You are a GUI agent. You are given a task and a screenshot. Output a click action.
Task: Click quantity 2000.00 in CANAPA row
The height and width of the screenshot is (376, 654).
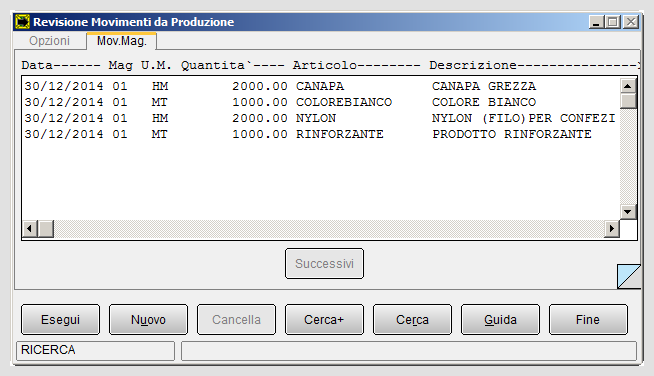click(260, 86)
